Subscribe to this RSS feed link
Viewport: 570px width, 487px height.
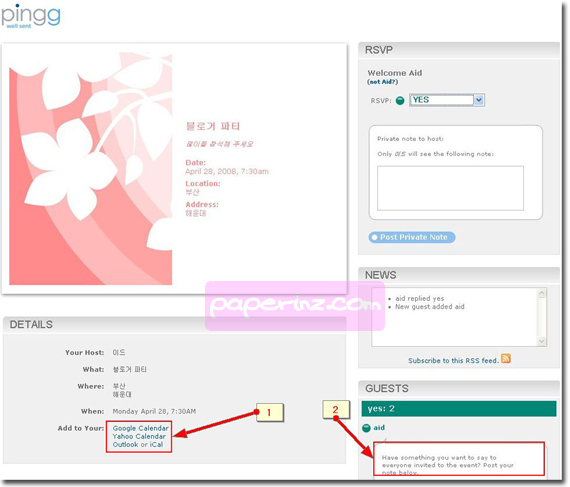pos(453,361)
